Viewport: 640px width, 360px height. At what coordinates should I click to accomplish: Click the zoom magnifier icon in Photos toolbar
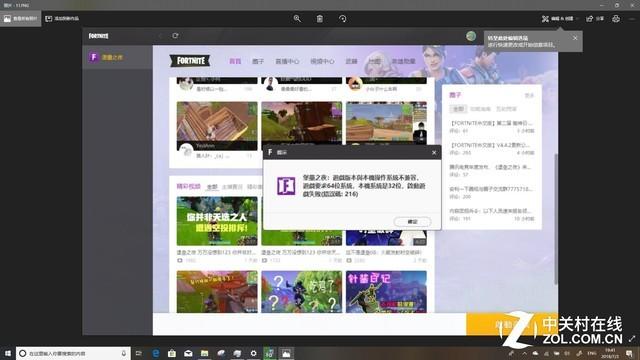(x=297, y=19)
